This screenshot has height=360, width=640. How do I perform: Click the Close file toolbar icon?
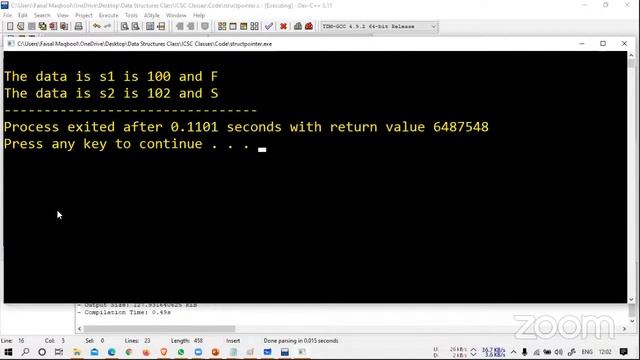point(53,26)
